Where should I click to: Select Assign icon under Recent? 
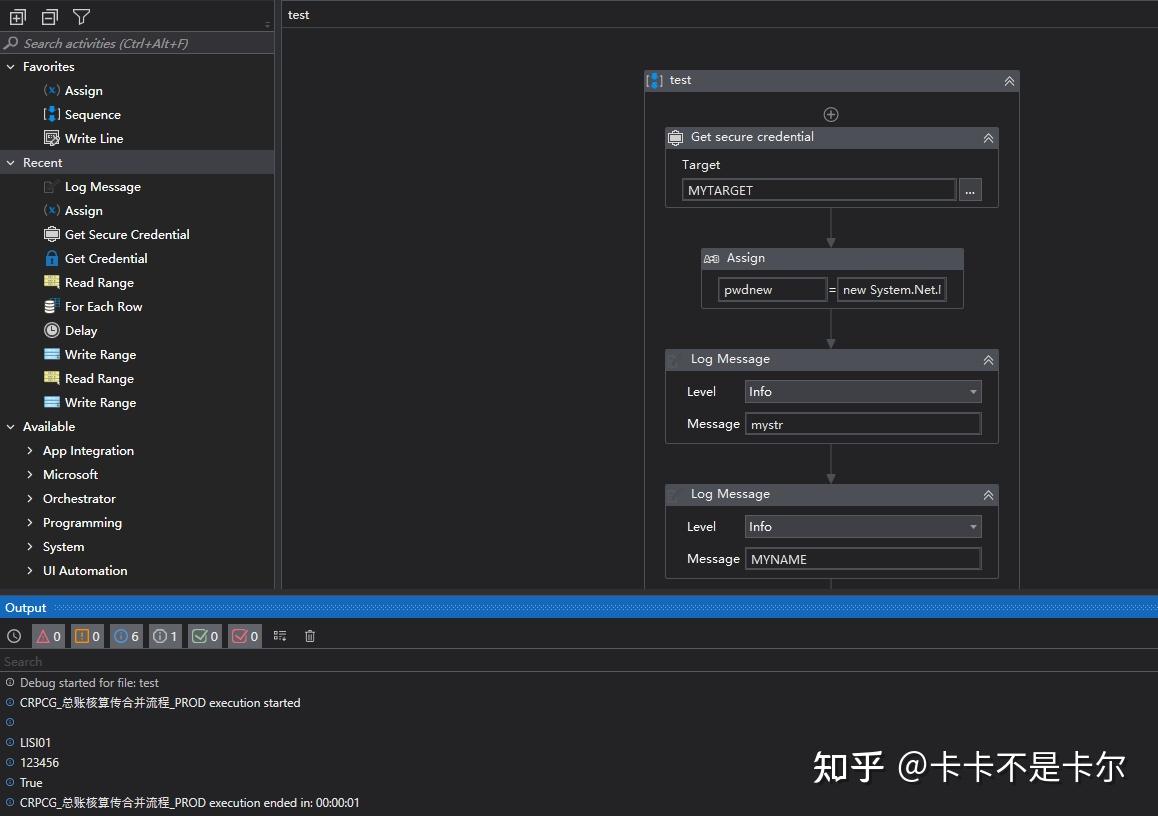coord(52,210)
